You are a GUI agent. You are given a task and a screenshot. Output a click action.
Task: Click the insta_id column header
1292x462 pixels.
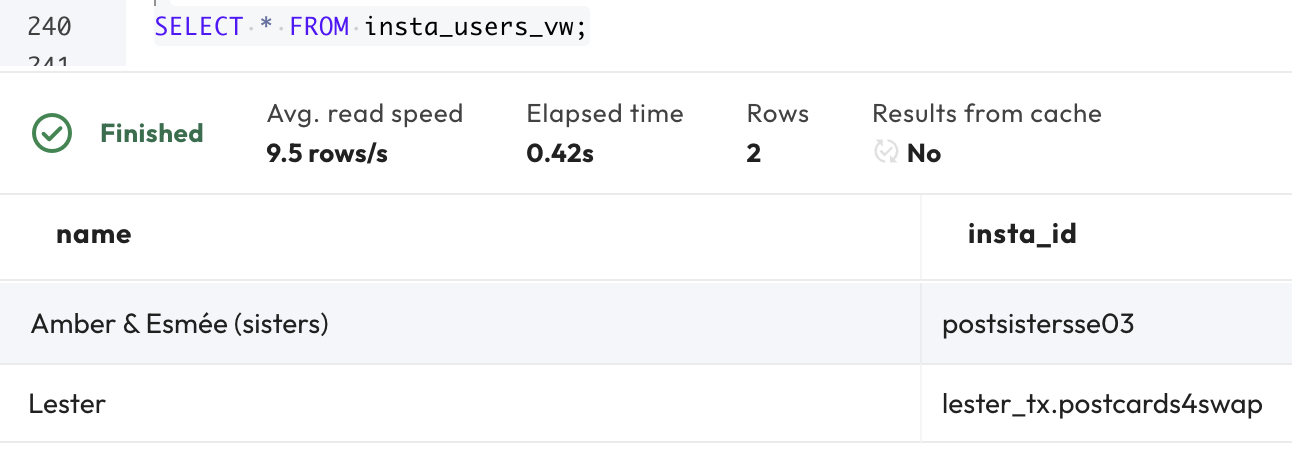(x=1022, y=234)
